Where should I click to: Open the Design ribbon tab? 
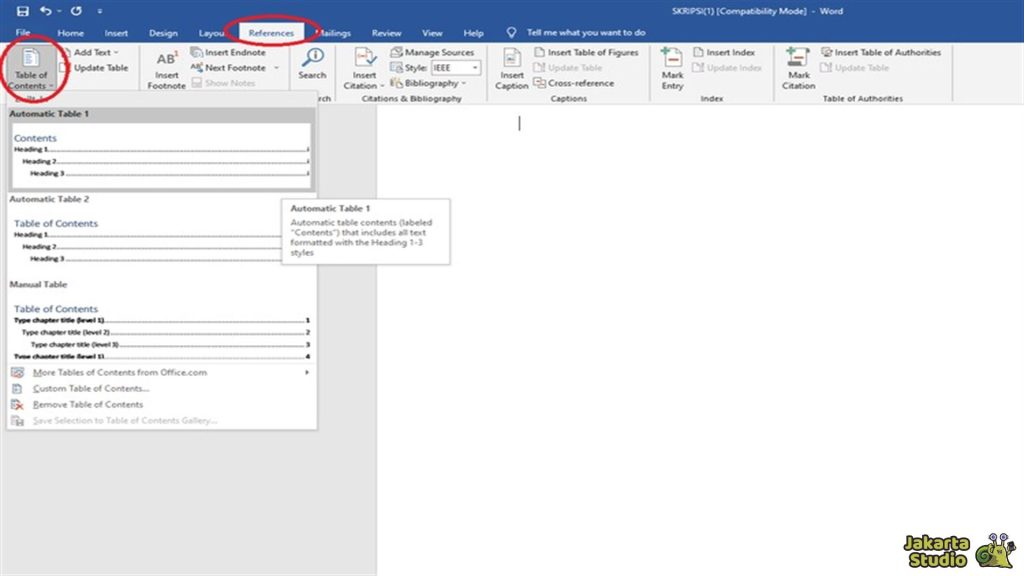pyautogui.click(x=163, y=33)
